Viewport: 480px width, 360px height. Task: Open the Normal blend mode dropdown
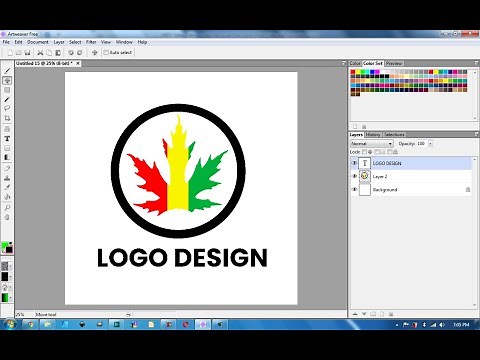tap(372, 144)
